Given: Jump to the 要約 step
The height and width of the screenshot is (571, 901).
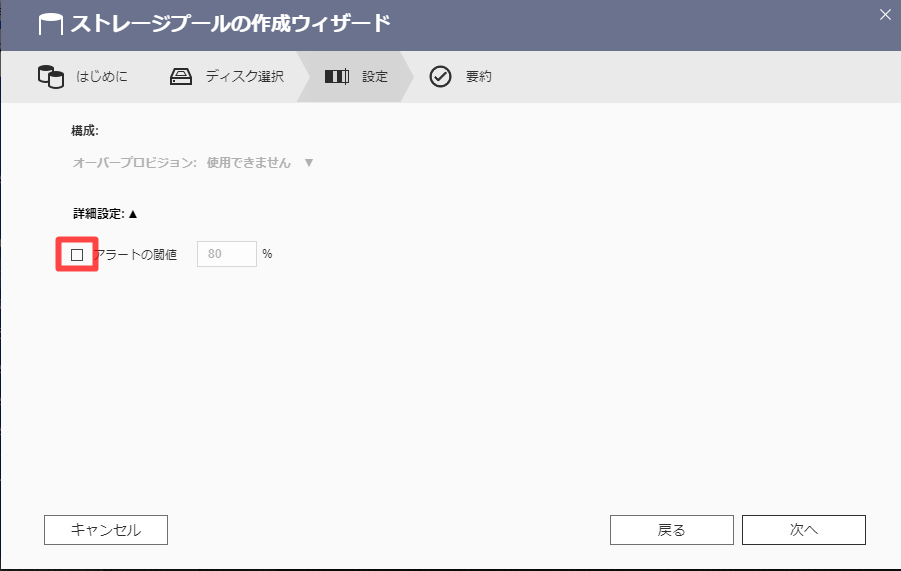Looking at the screenshot, I should (478, 76).
